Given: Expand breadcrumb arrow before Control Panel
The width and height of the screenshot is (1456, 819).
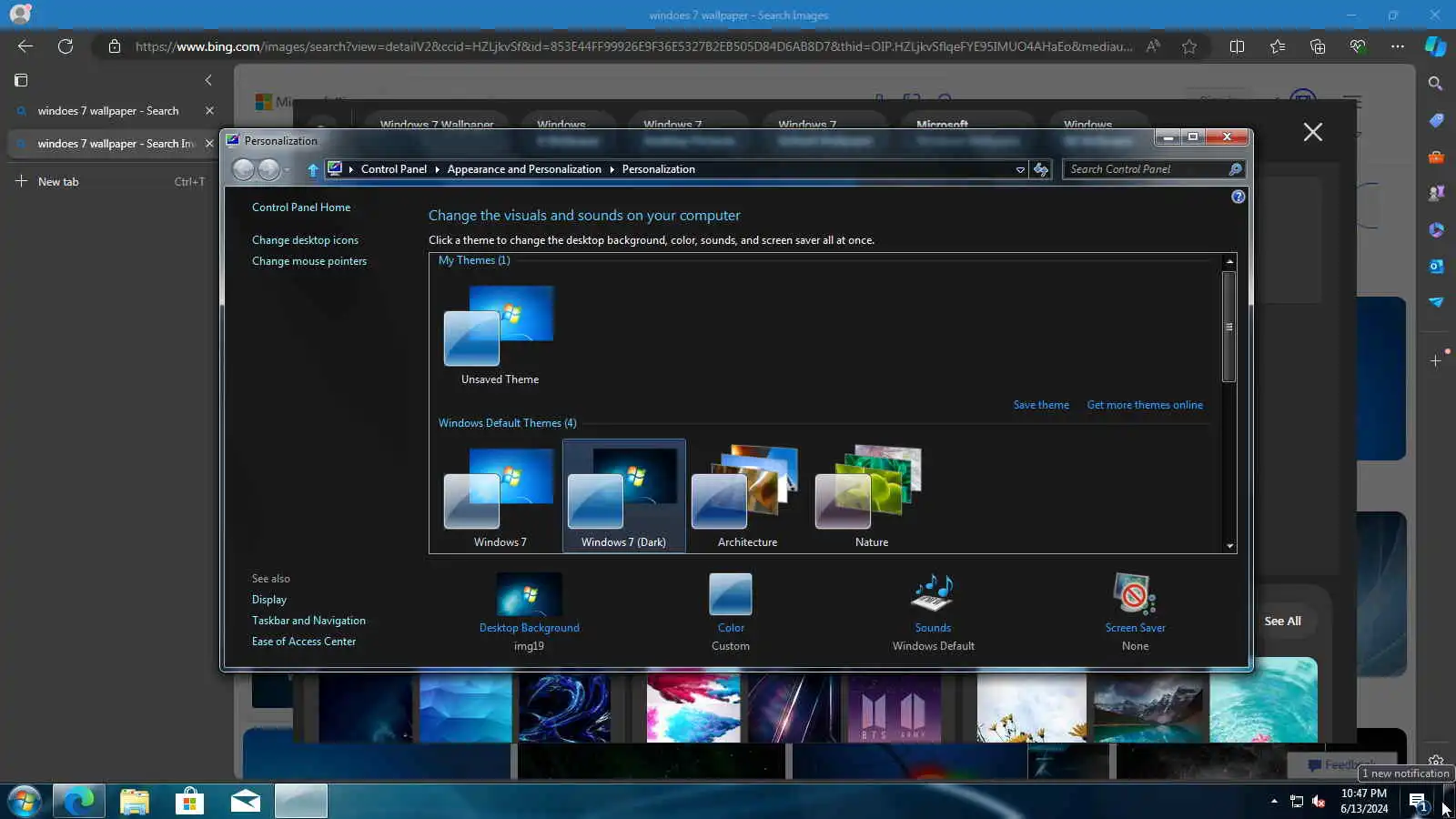Looking at the screenshot, I should [351, 169].
